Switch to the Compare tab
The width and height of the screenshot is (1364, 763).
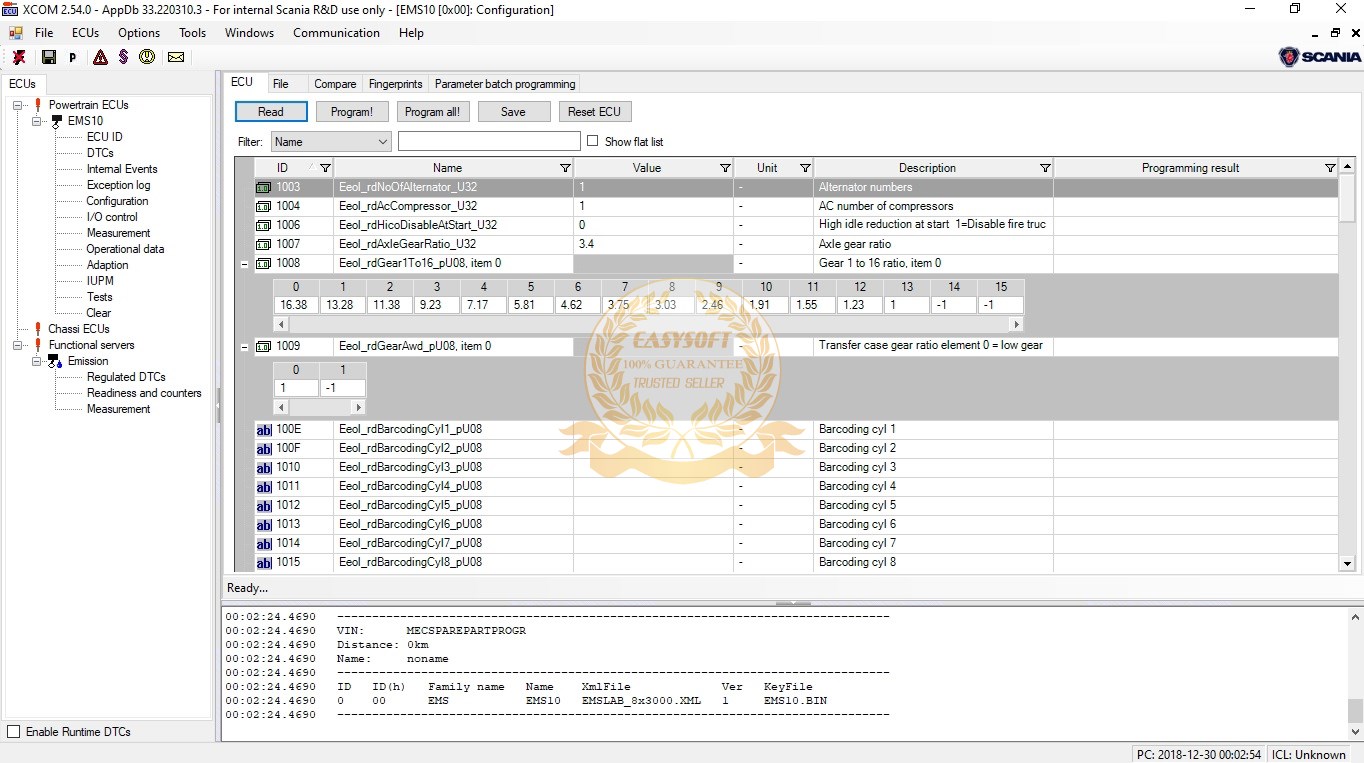[x=335, y=84]
